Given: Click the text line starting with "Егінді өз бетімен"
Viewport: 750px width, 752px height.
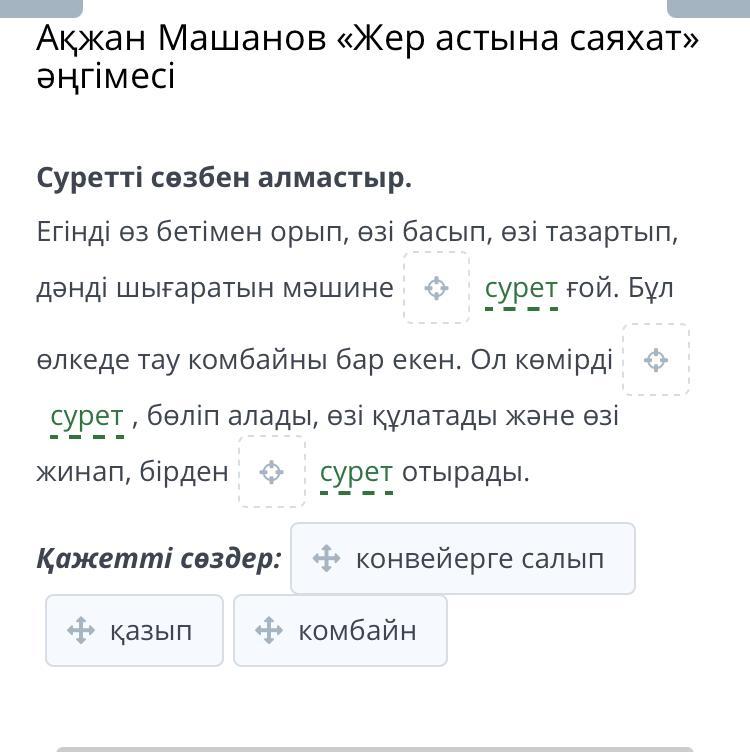Looking at the screenshot, I should pos(357,232).
